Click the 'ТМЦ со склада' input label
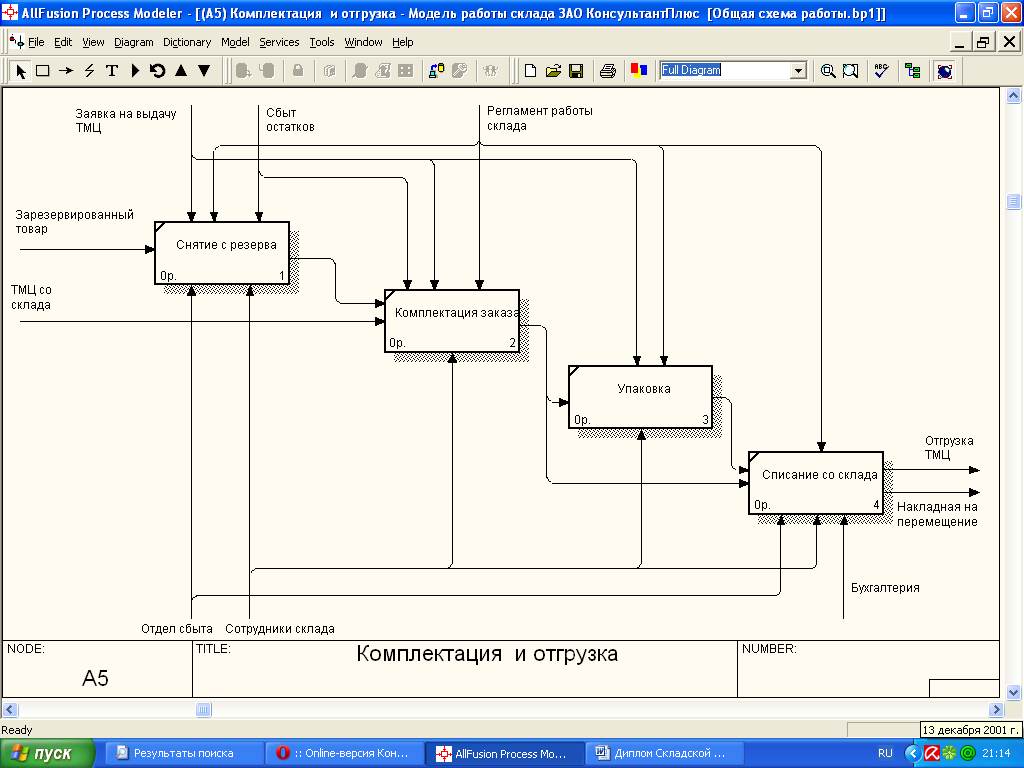Screen dimensions: 1024x768 pos(31,297)
